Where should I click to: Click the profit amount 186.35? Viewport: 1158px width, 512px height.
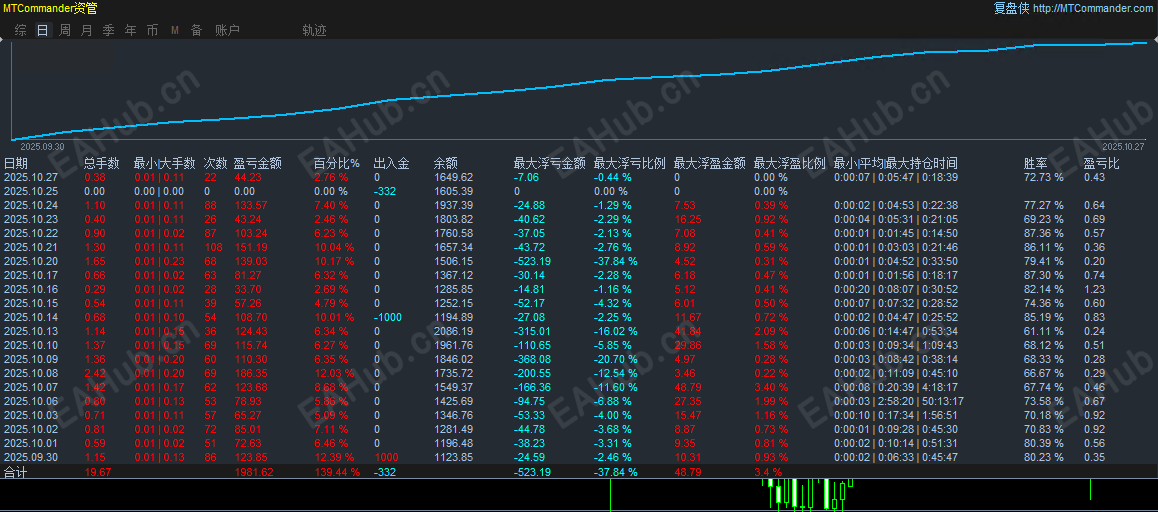pos(251,373)
